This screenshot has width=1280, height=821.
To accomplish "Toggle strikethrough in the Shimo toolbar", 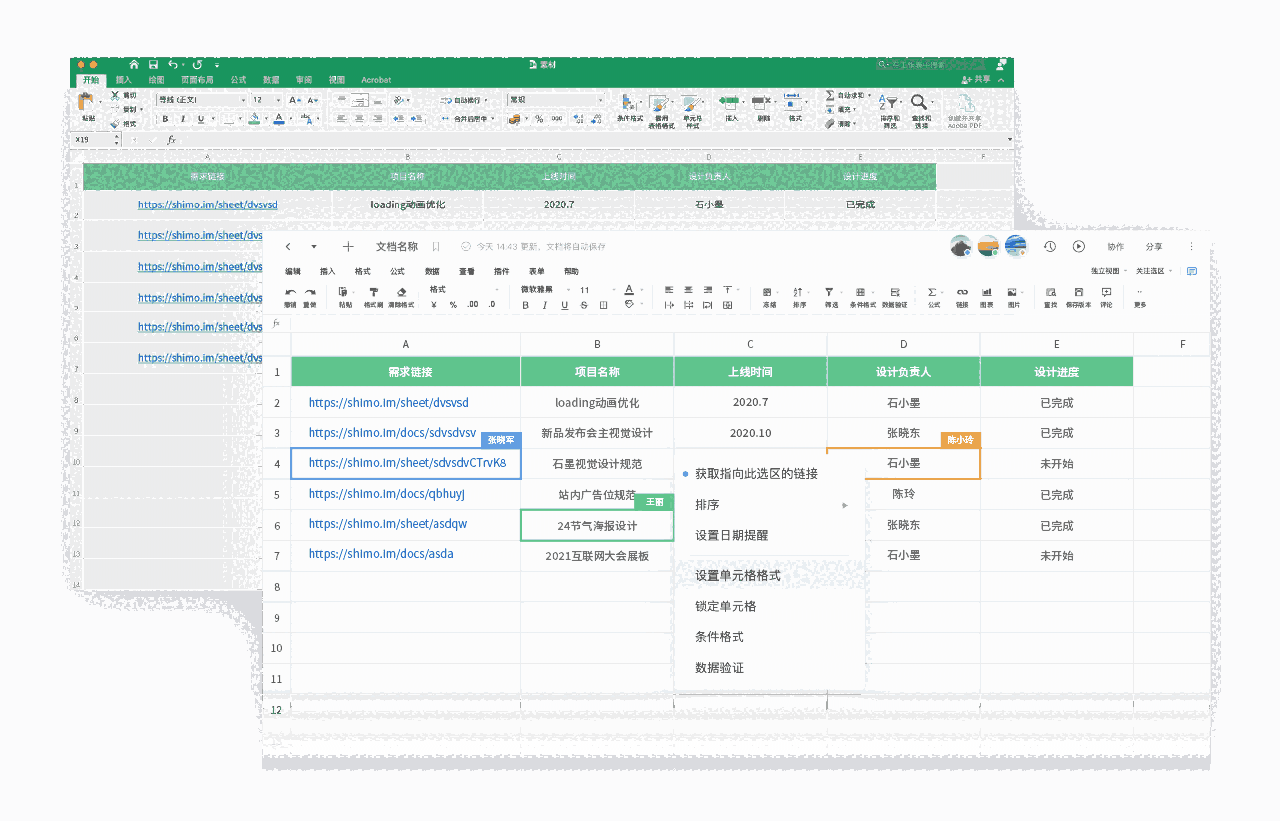I will click(584, 305).
